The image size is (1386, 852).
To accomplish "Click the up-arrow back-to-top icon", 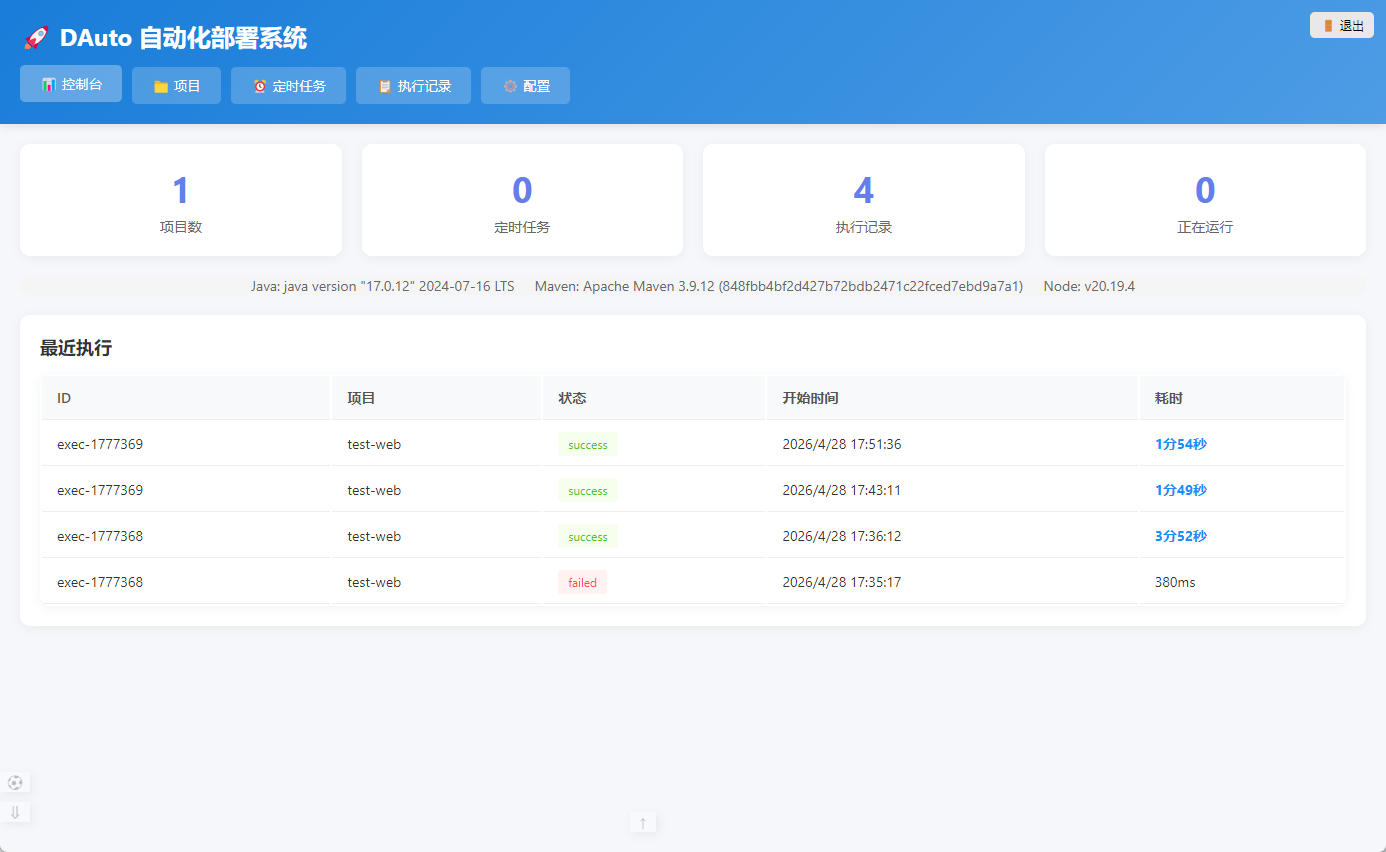I will (x=643, y=823).
